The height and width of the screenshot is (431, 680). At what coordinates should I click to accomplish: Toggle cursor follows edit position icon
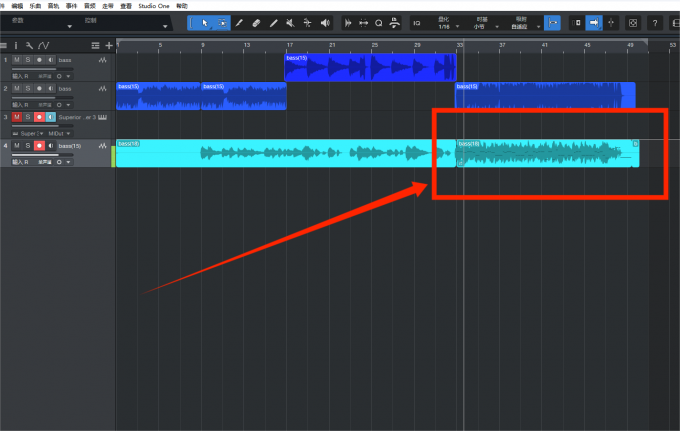(x=611, y=23)
